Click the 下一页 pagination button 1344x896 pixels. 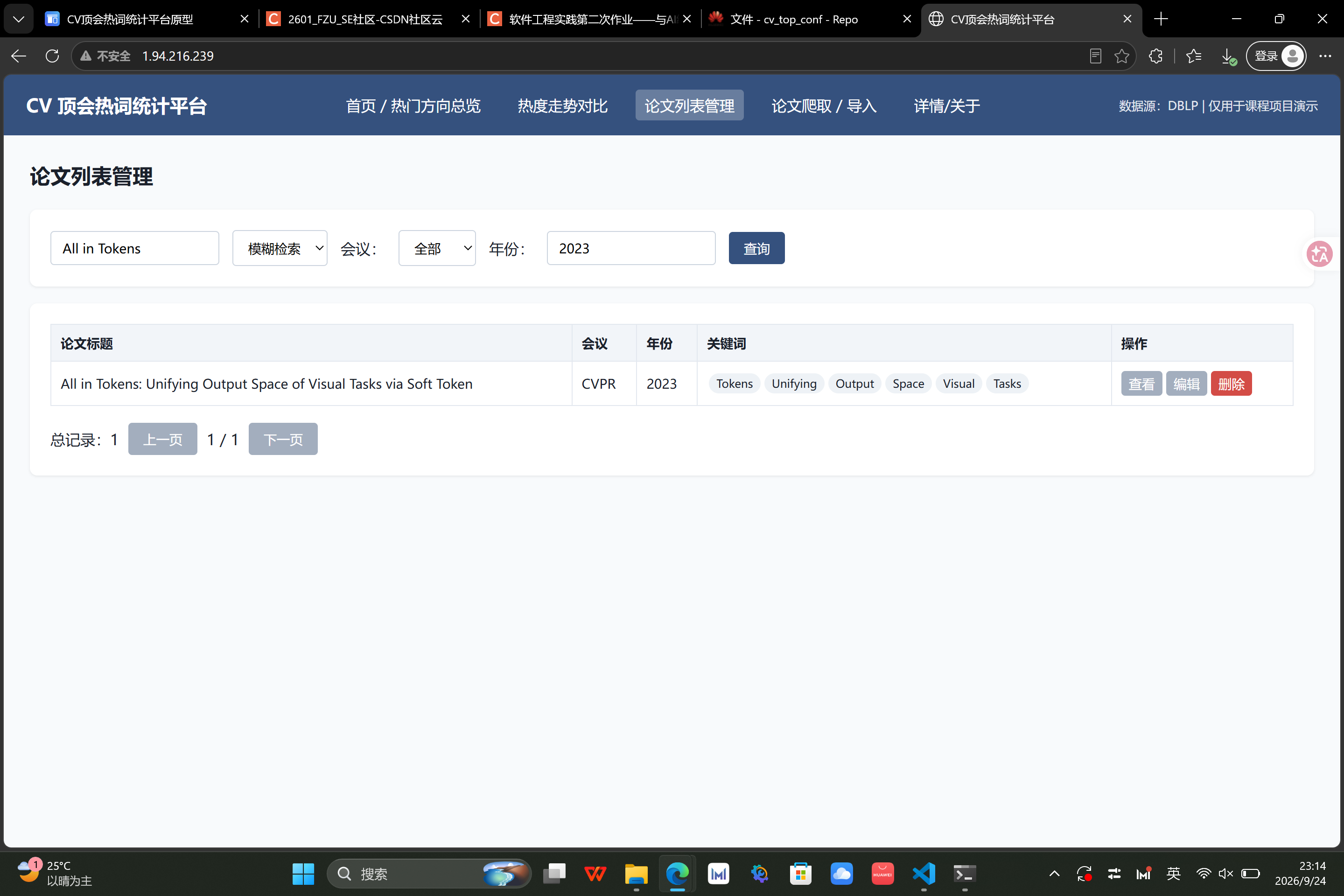point(283,439)
